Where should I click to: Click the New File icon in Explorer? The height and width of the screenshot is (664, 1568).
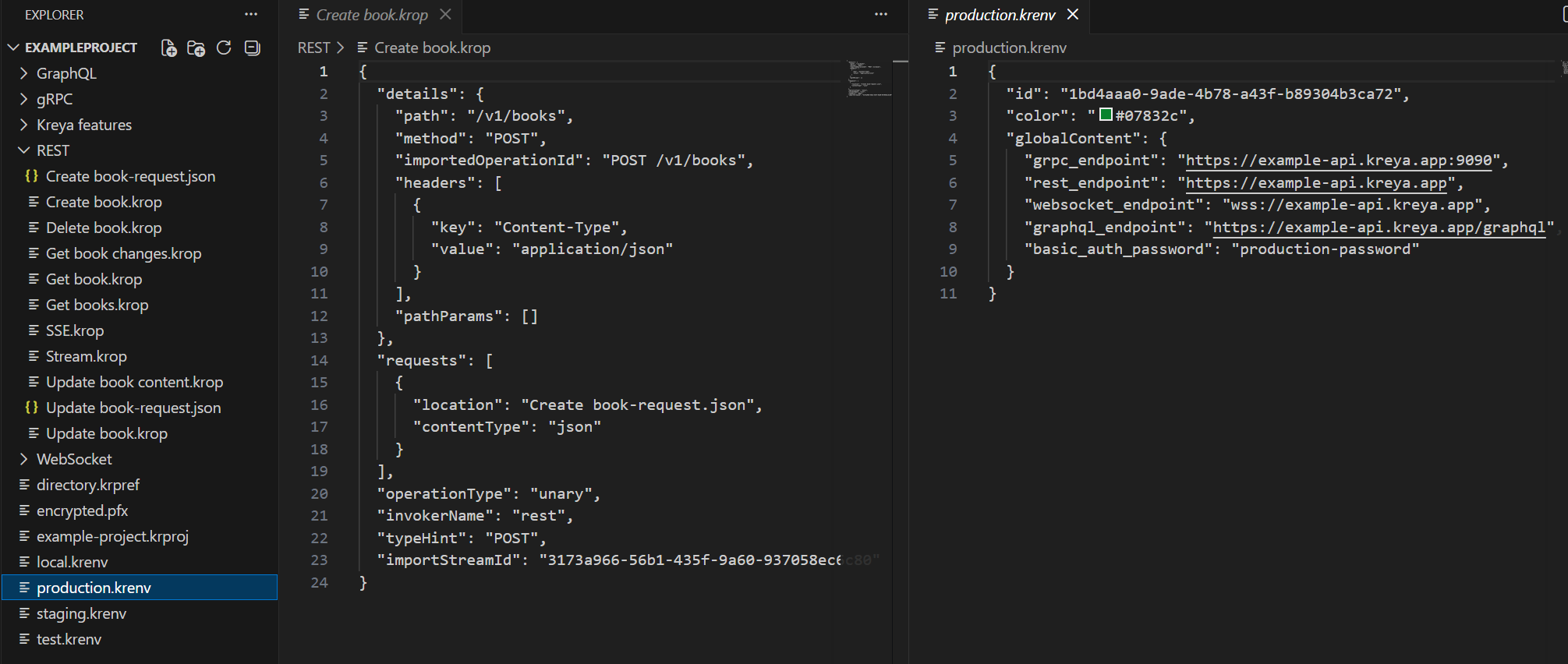click(168, 48)
